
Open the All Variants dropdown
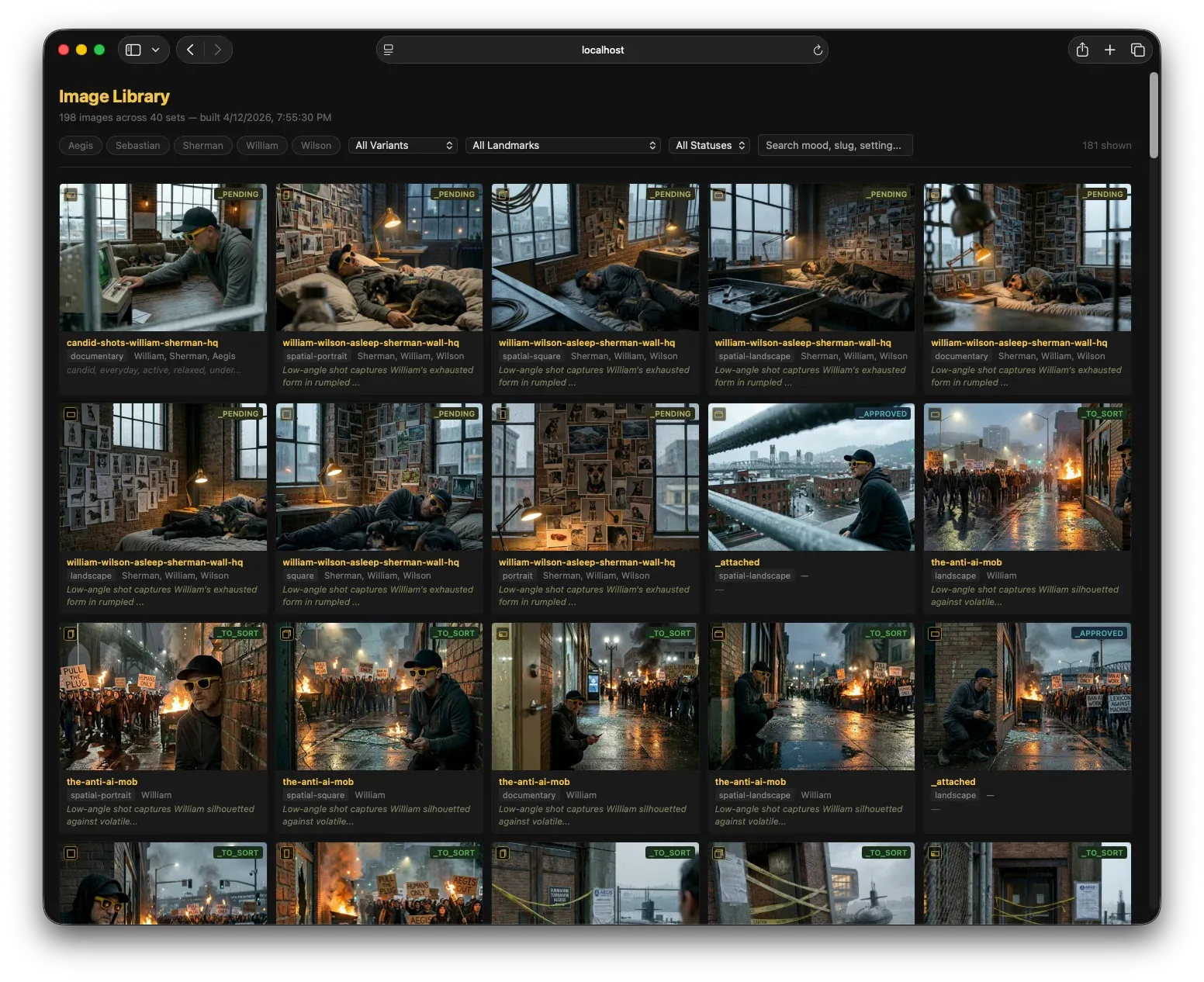coord(403,145)
